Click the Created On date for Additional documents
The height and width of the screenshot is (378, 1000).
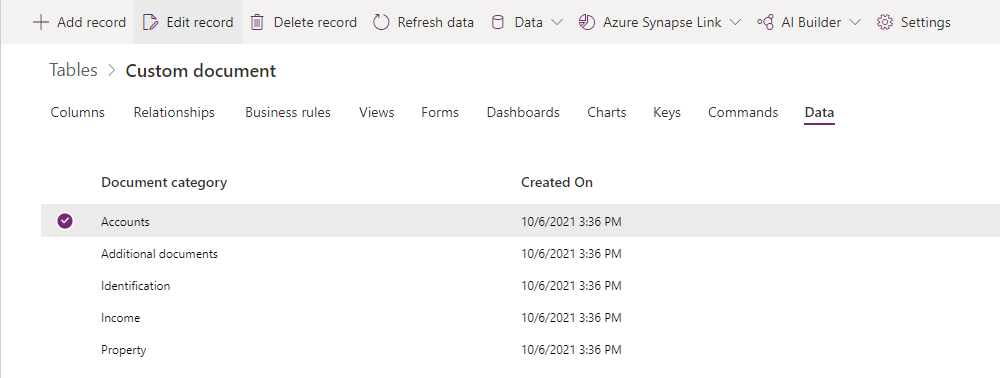point(571,254)
